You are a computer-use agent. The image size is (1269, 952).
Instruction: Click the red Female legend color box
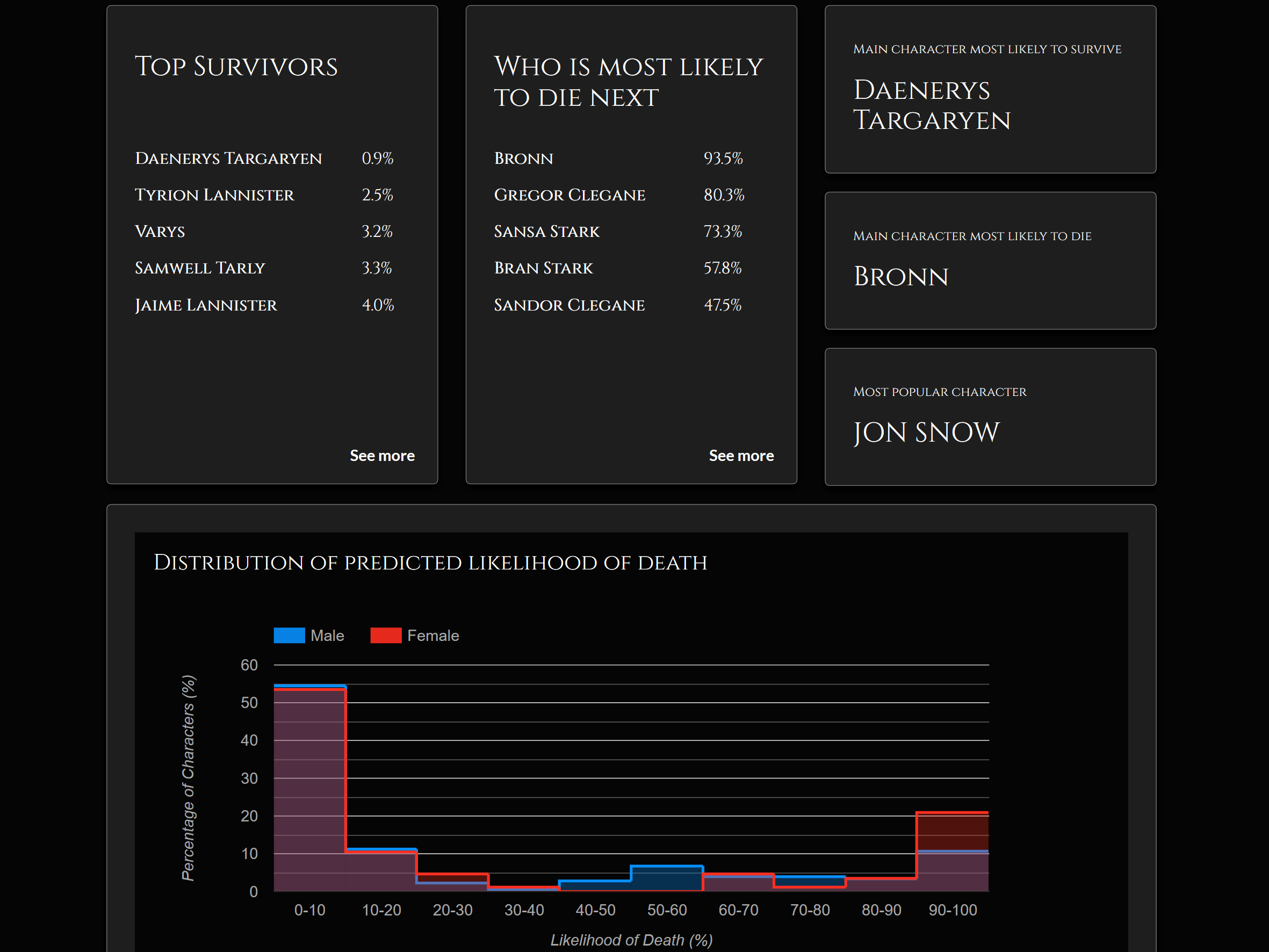click(386, 635)
